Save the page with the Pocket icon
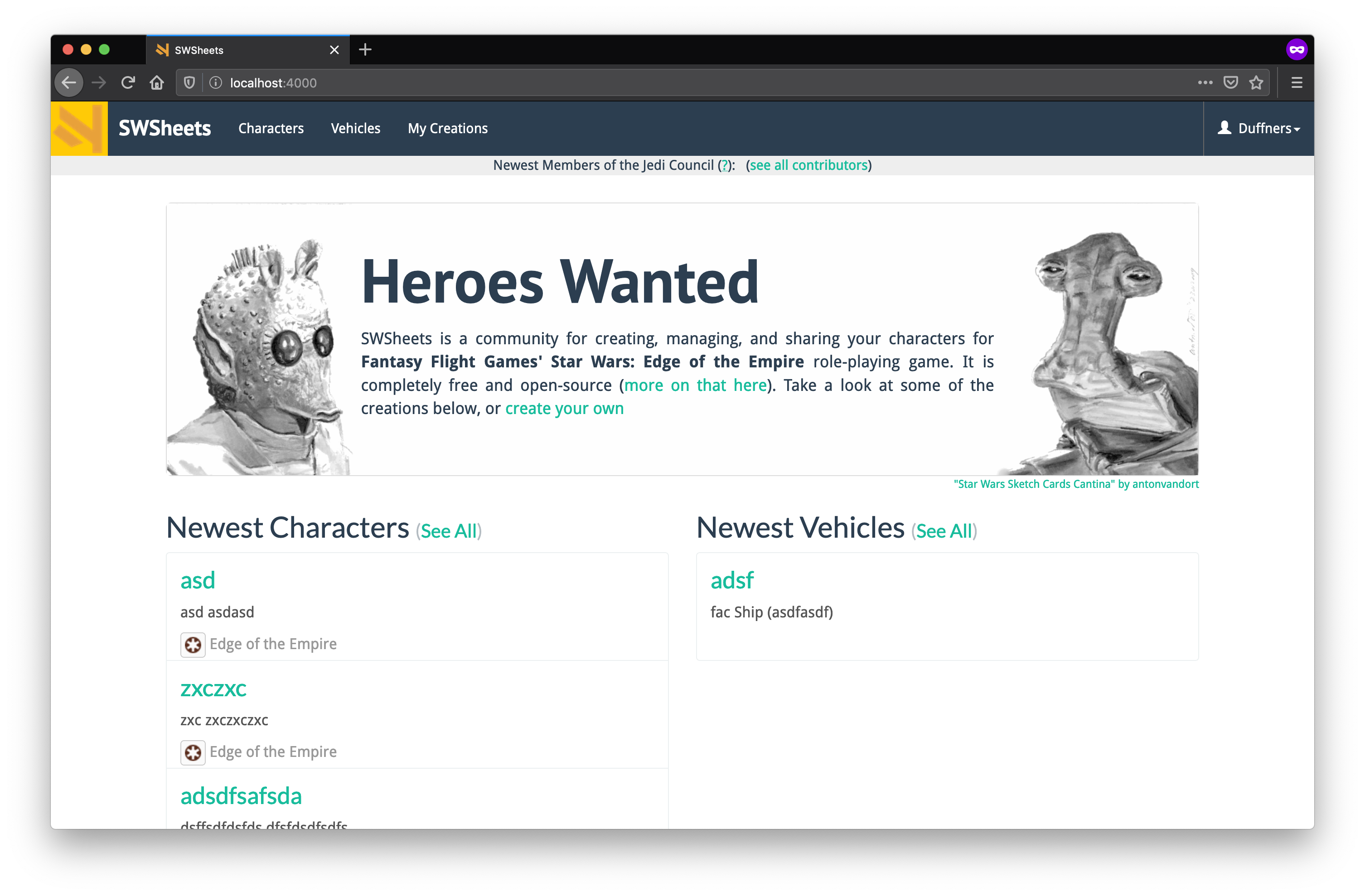Viewport: 1365px width, 896px height. pos(1231,82)
